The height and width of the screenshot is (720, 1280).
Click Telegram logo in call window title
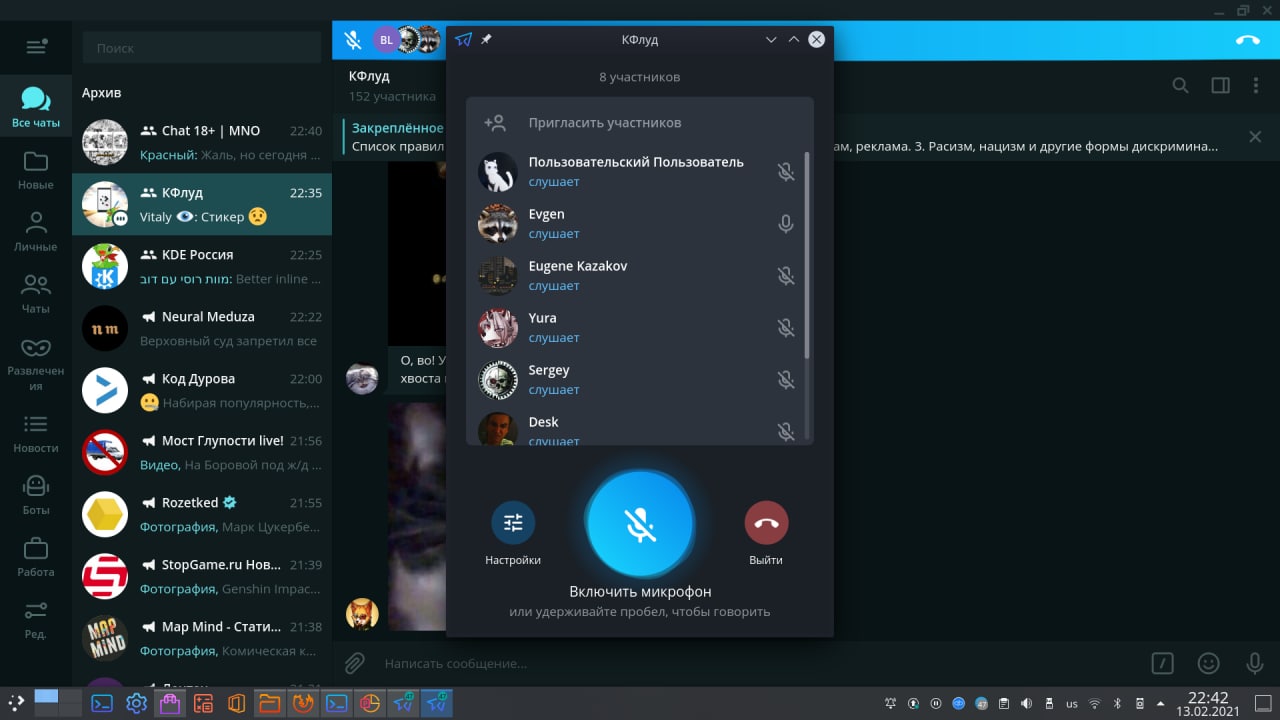tap(463, 40)
